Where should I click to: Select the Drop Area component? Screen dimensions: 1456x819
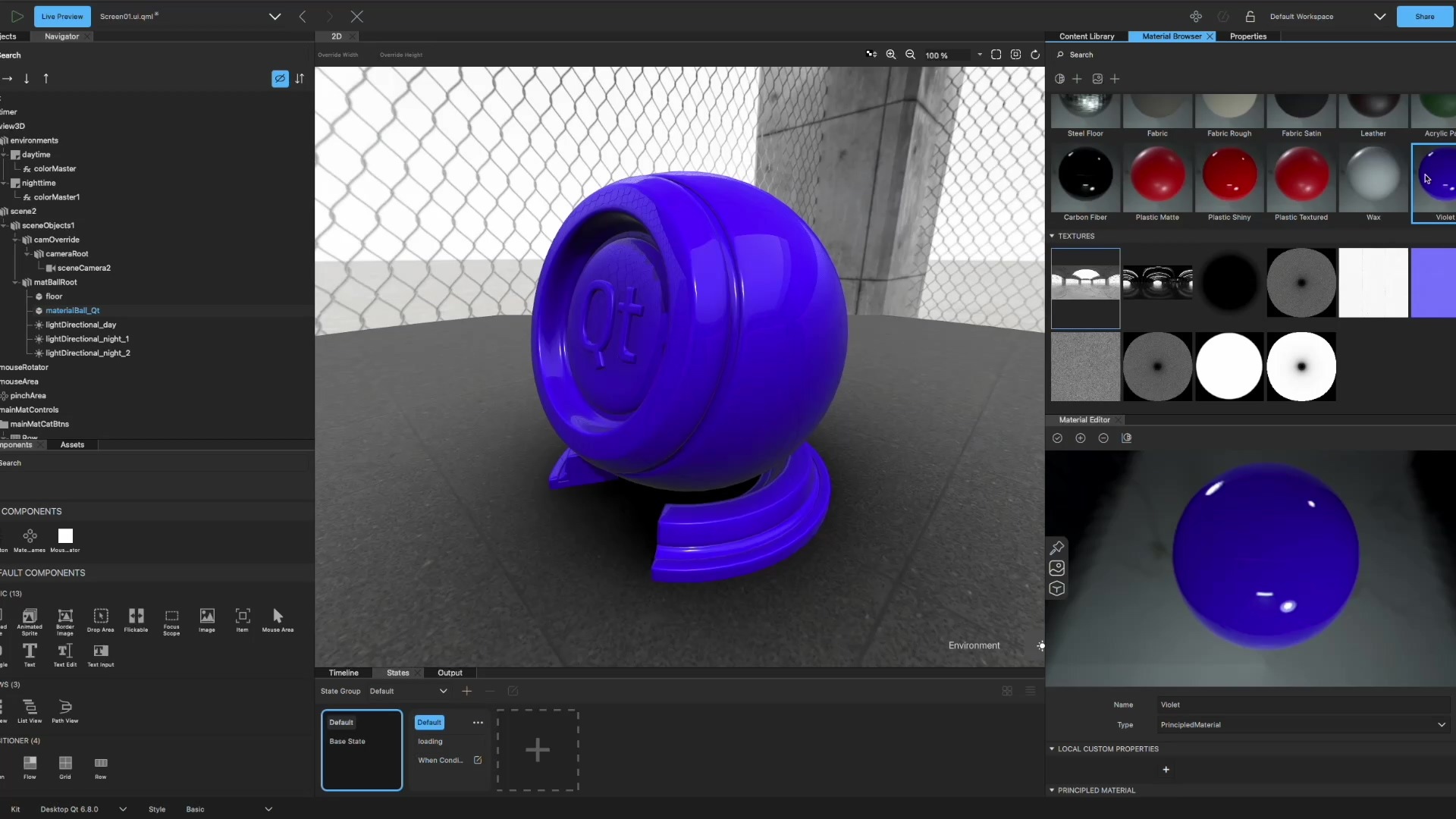click(x=101, y=620)
